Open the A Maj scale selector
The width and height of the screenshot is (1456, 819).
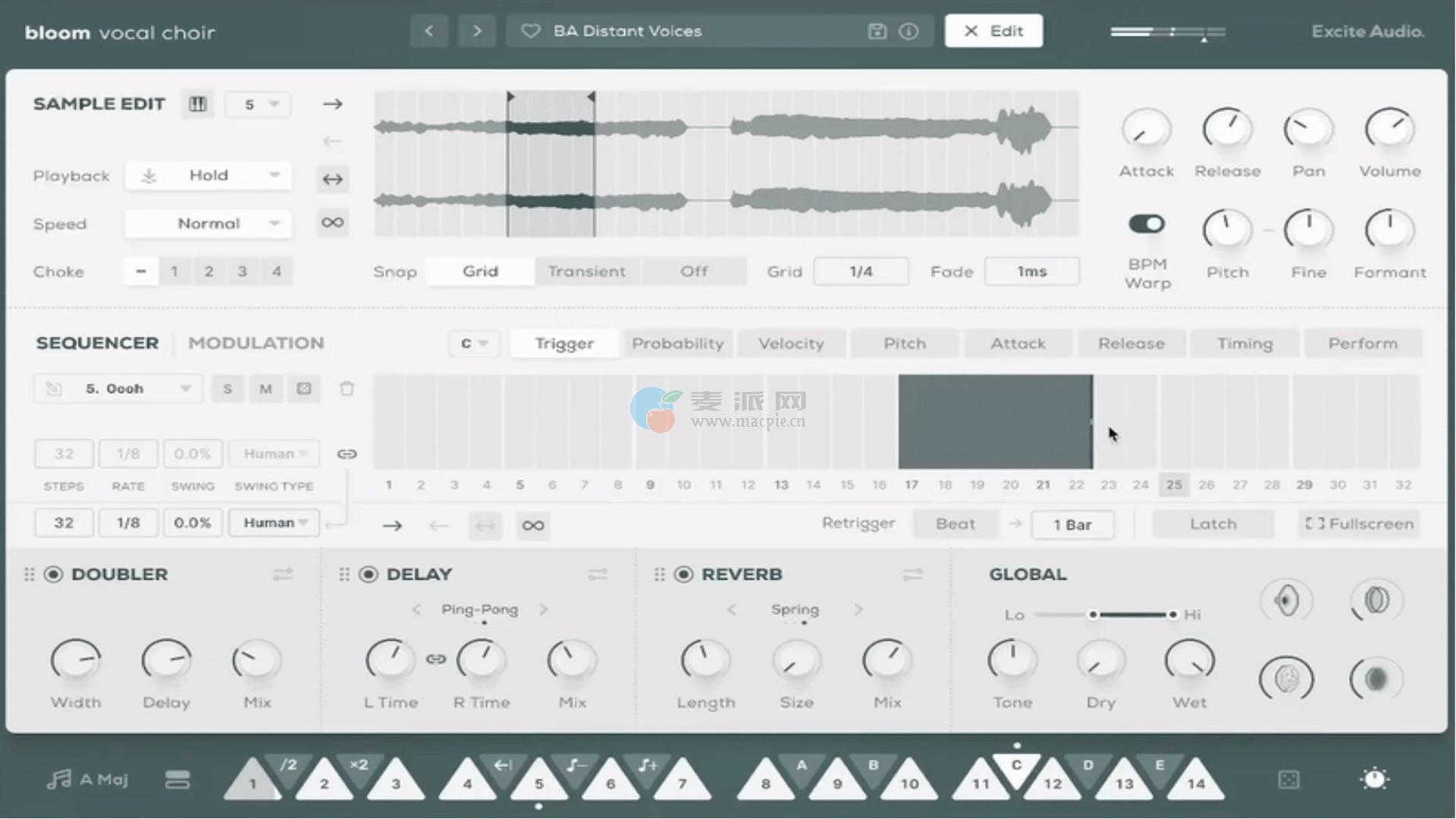[x=88, y=780]
